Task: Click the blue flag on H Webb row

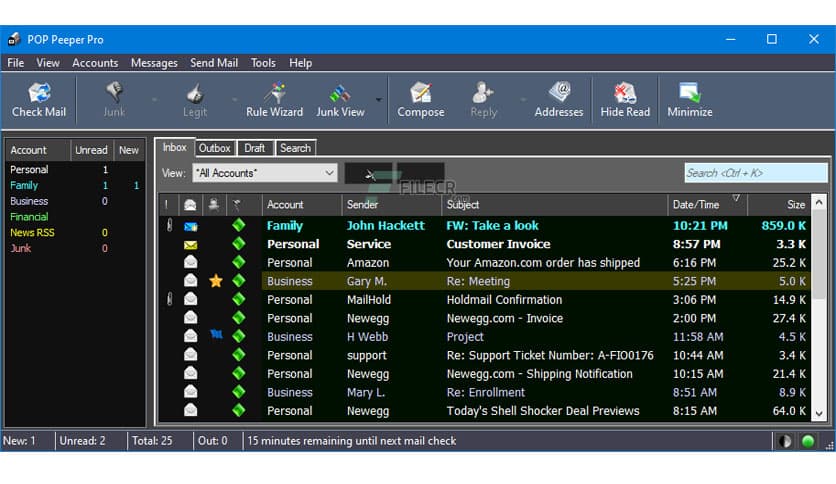Action: pyautogui.click(x=216, y=335)
